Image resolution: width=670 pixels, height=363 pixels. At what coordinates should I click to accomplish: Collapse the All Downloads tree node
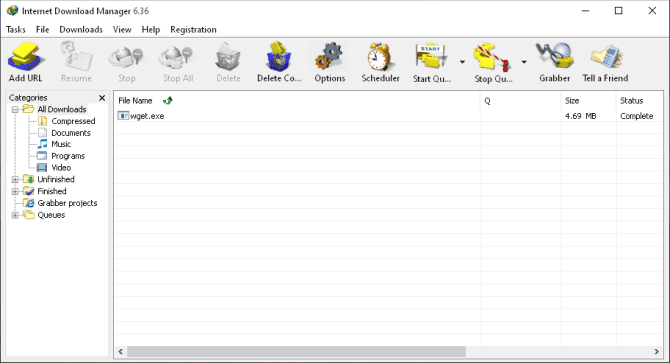15,110
